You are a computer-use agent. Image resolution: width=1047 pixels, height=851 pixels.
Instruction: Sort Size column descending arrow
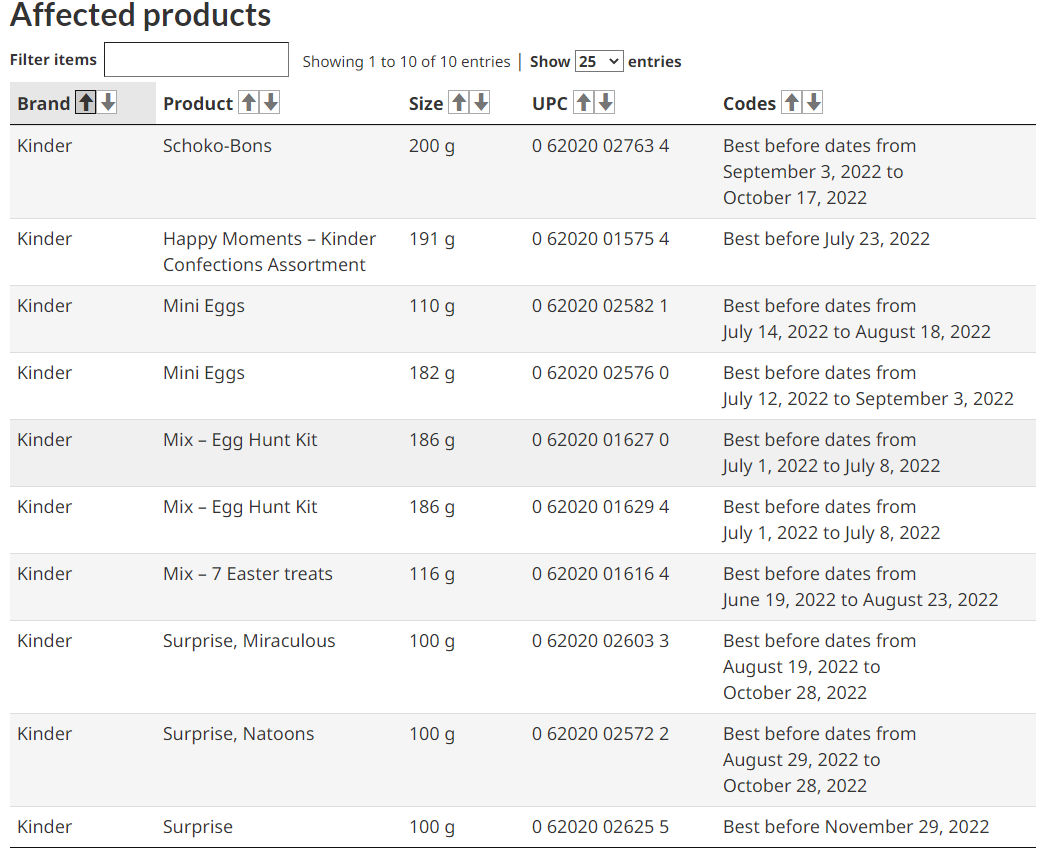click(481, 103)
